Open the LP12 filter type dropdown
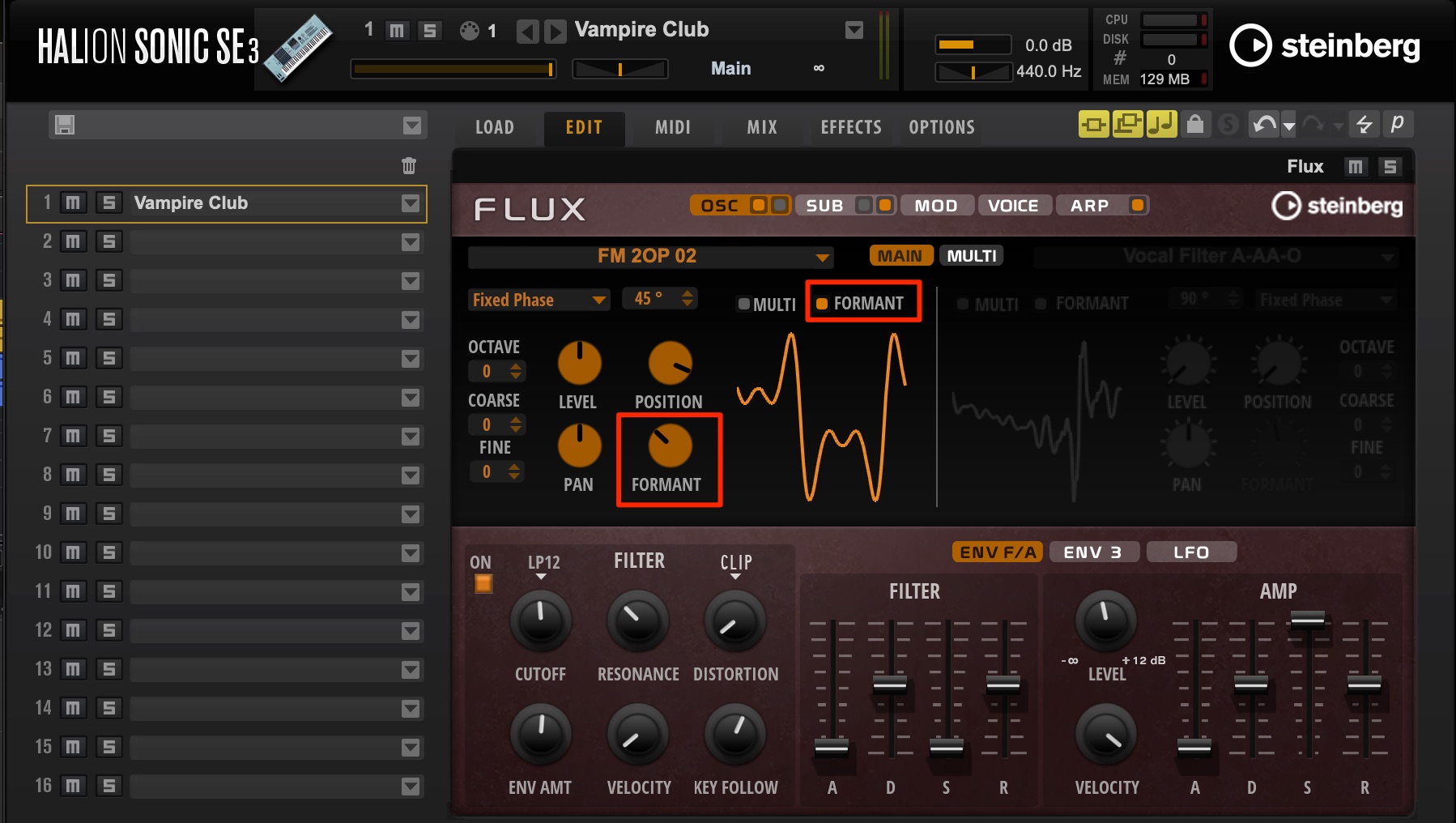 coord(543,566)
